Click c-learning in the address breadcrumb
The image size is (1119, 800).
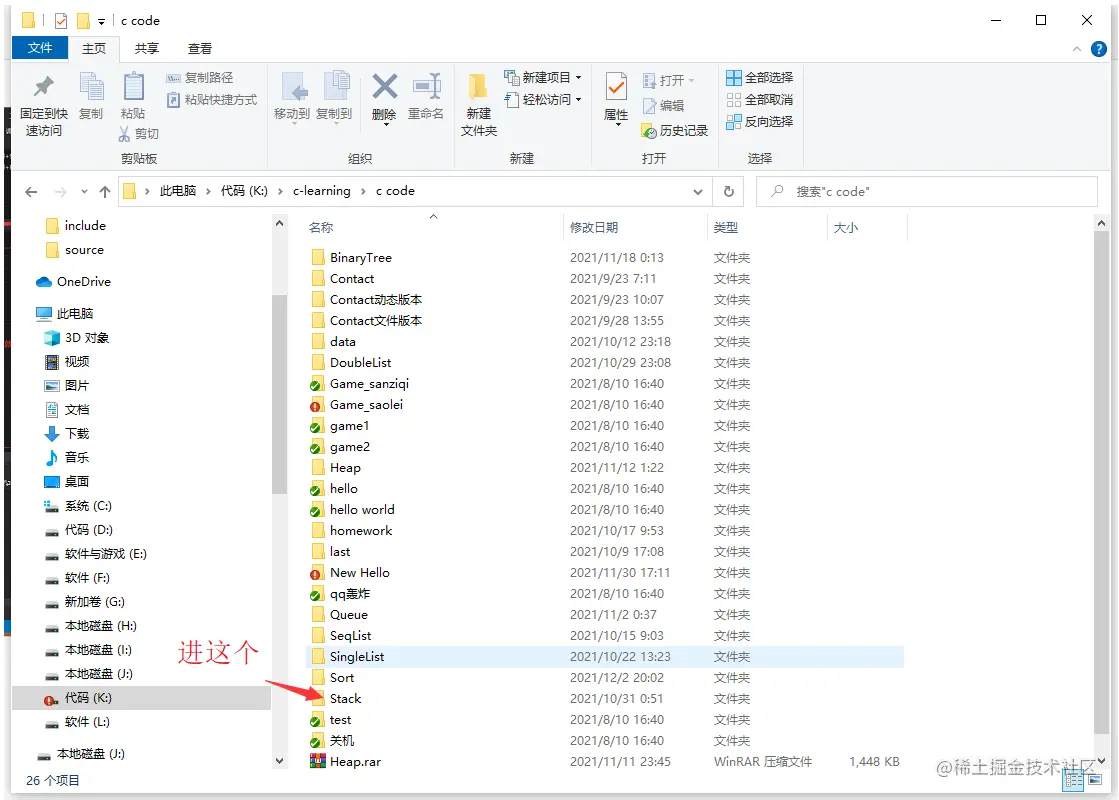click(322, 191)
